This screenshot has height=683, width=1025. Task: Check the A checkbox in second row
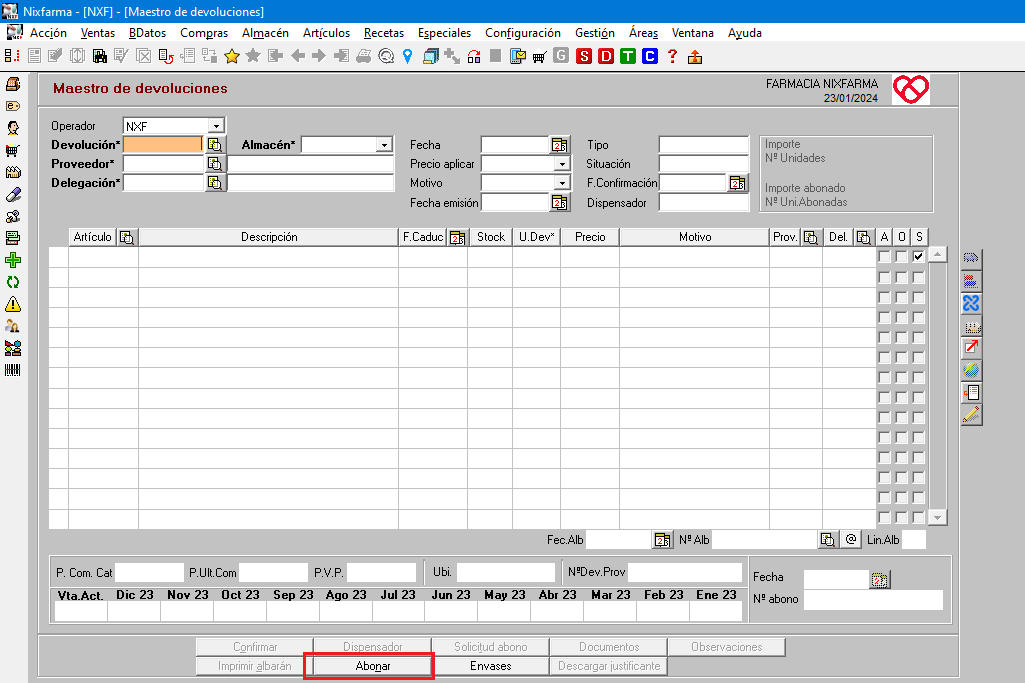[x=884, y=277]
